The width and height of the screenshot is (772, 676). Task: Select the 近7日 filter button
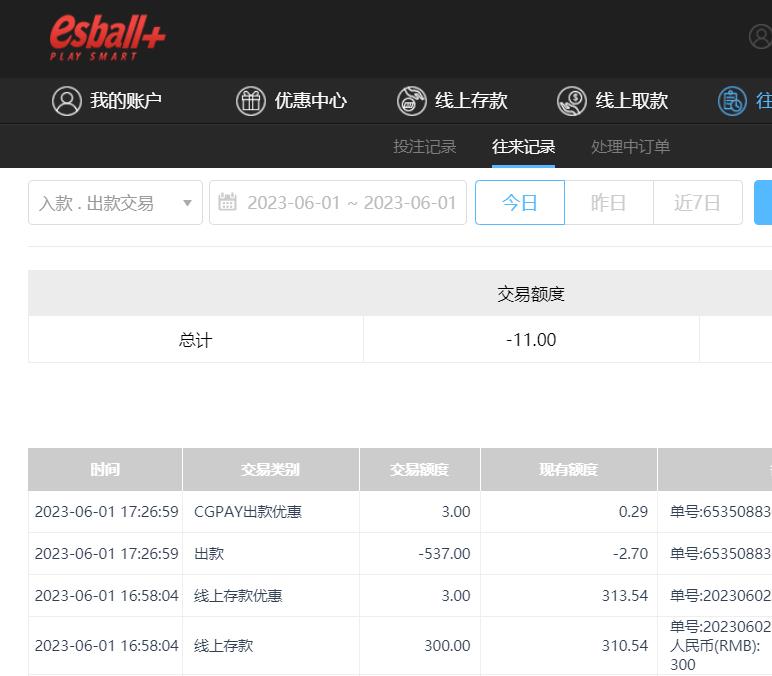tap(698, 202)
